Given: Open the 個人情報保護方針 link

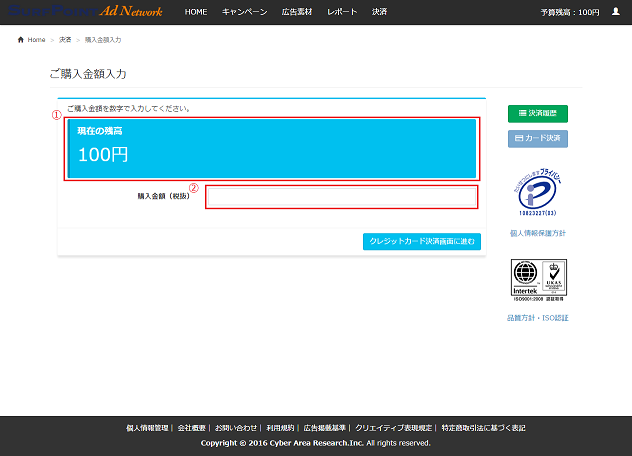Looking at the screenshot, I should point(538,233).
